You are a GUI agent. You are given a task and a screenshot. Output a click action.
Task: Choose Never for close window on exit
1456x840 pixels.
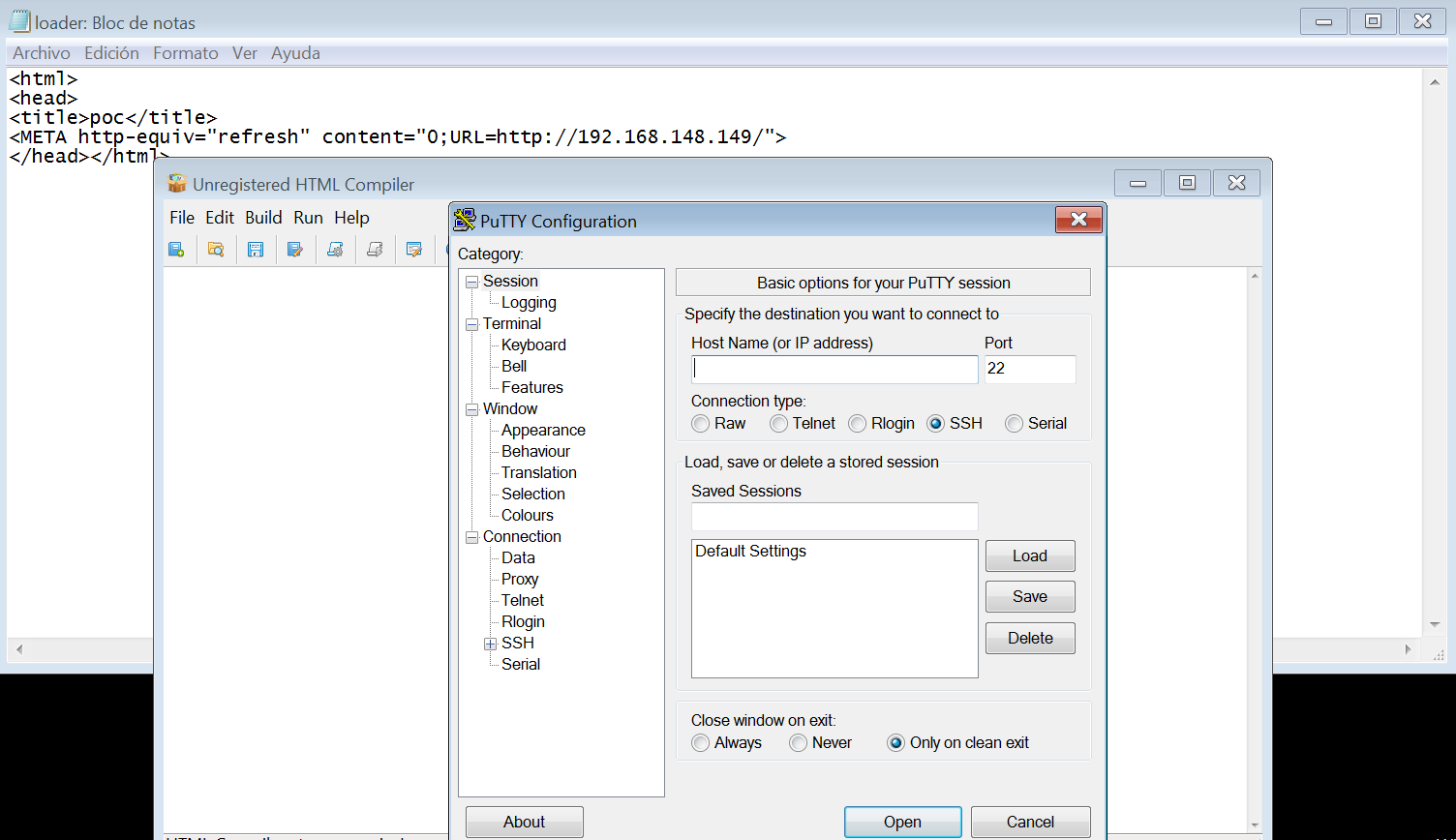point(798,743)
